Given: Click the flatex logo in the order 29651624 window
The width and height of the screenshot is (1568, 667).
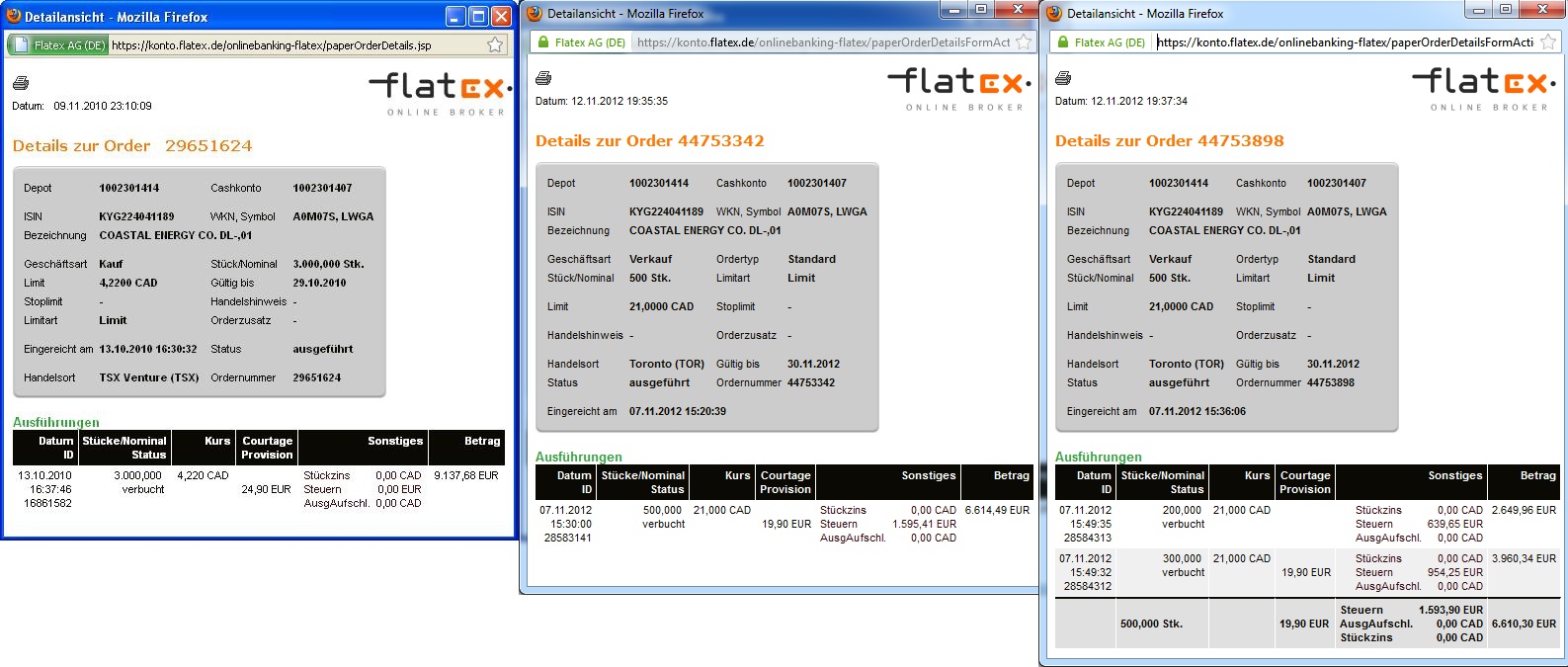Looking at the screenshot, I should pyautogui.click(x=441, y=91).
